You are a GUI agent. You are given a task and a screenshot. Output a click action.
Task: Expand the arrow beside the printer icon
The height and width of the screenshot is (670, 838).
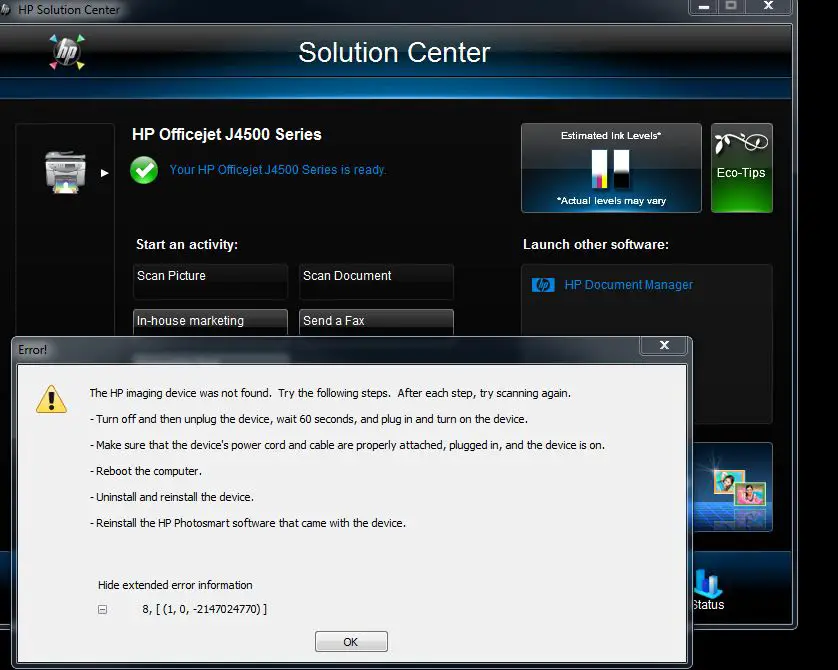pyautogui.click(x=105, y=173)
